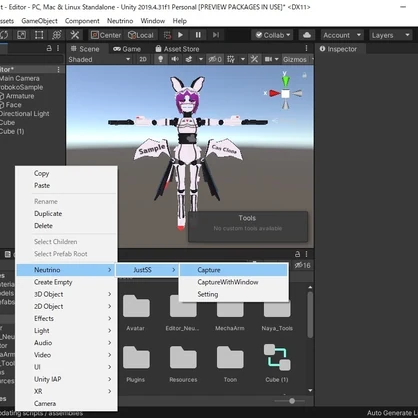418x418 pixels.
Task: Select Armature object in Hierarchy
Action: pos(20,96)
